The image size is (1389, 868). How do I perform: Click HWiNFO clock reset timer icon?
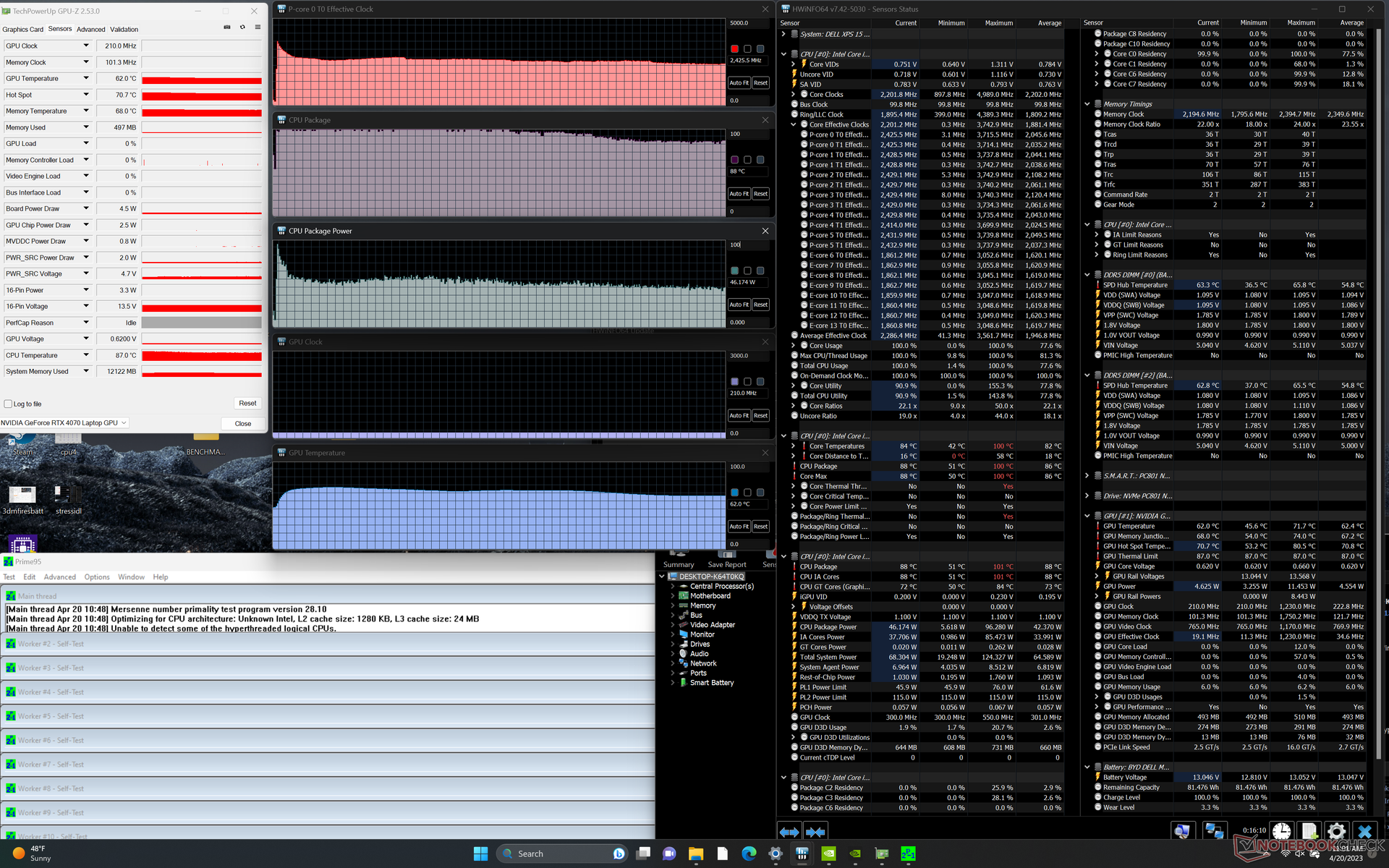coord(1281,831)
